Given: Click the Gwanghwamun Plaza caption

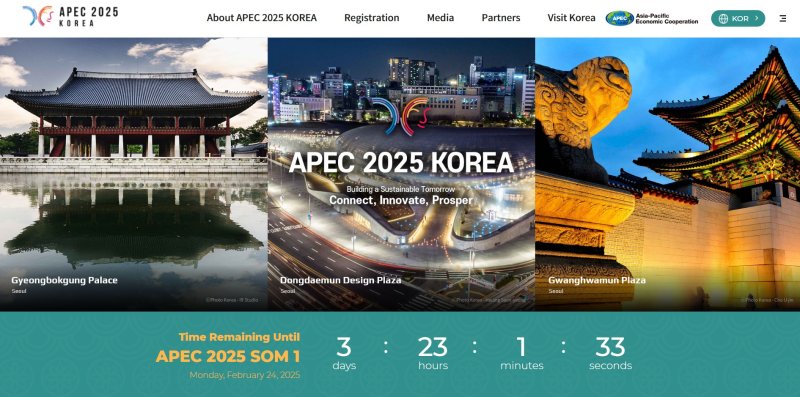Looking at the screenshot, I should coord(596,280).
